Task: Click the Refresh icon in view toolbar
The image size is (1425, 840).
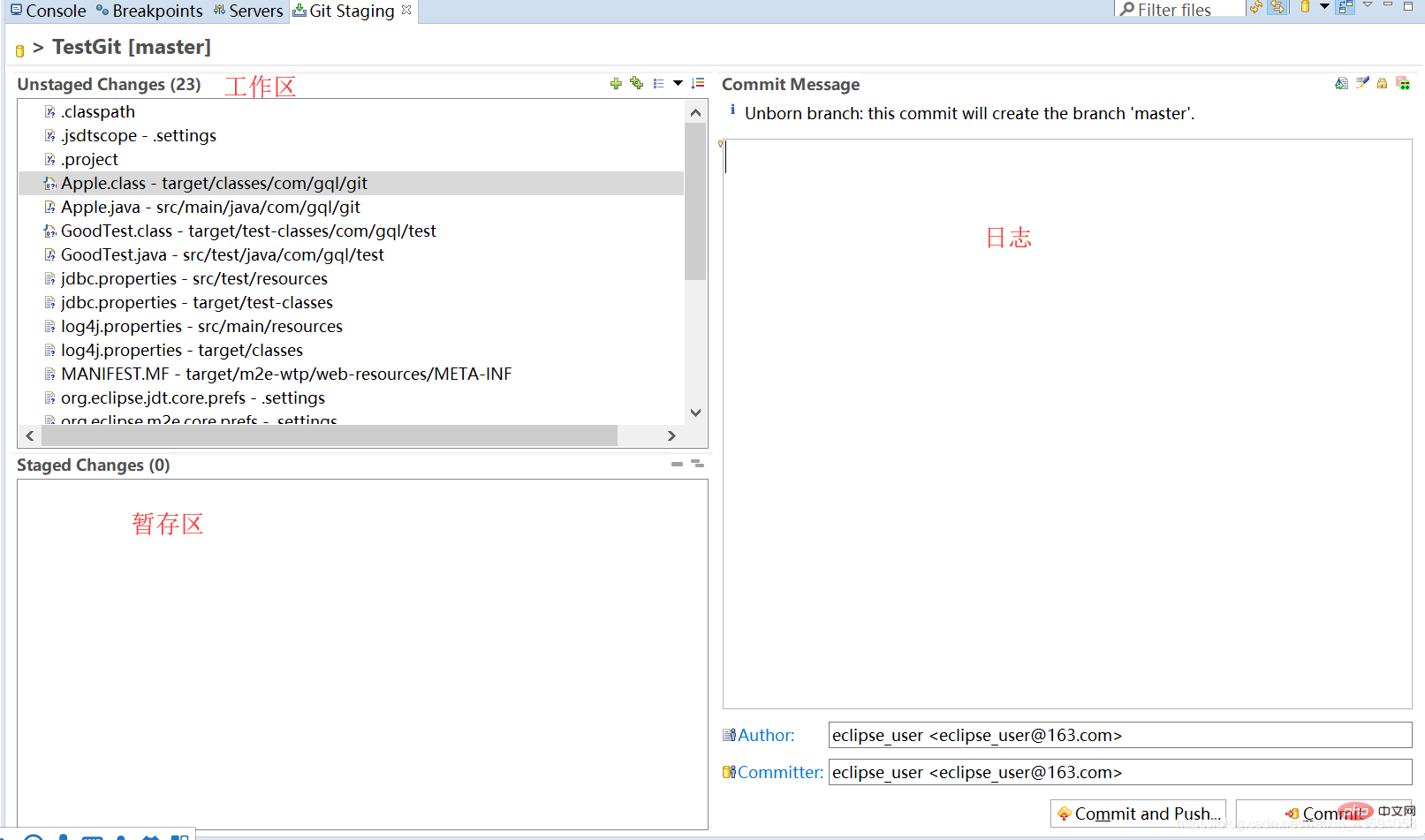Action: (1256, 8)
